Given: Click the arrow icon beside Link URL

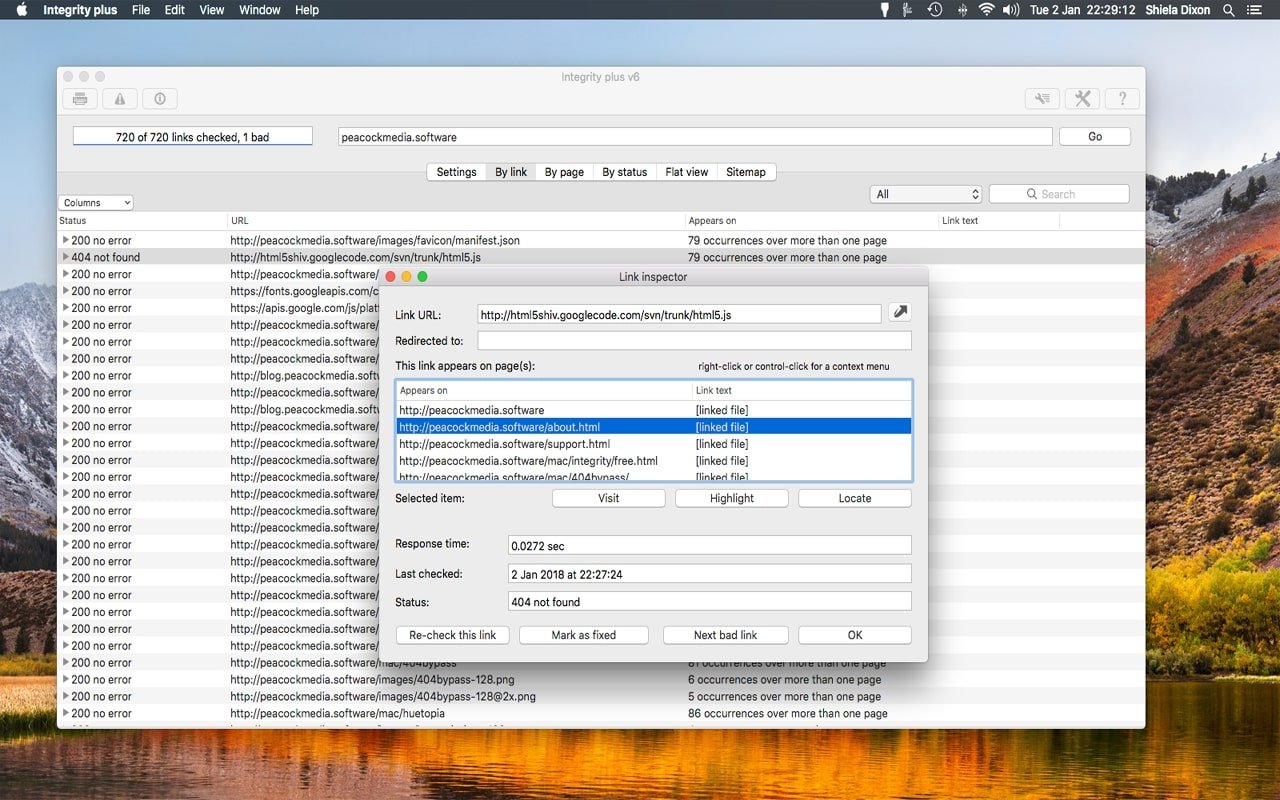Looking at the screenshot, I should 900,313.
